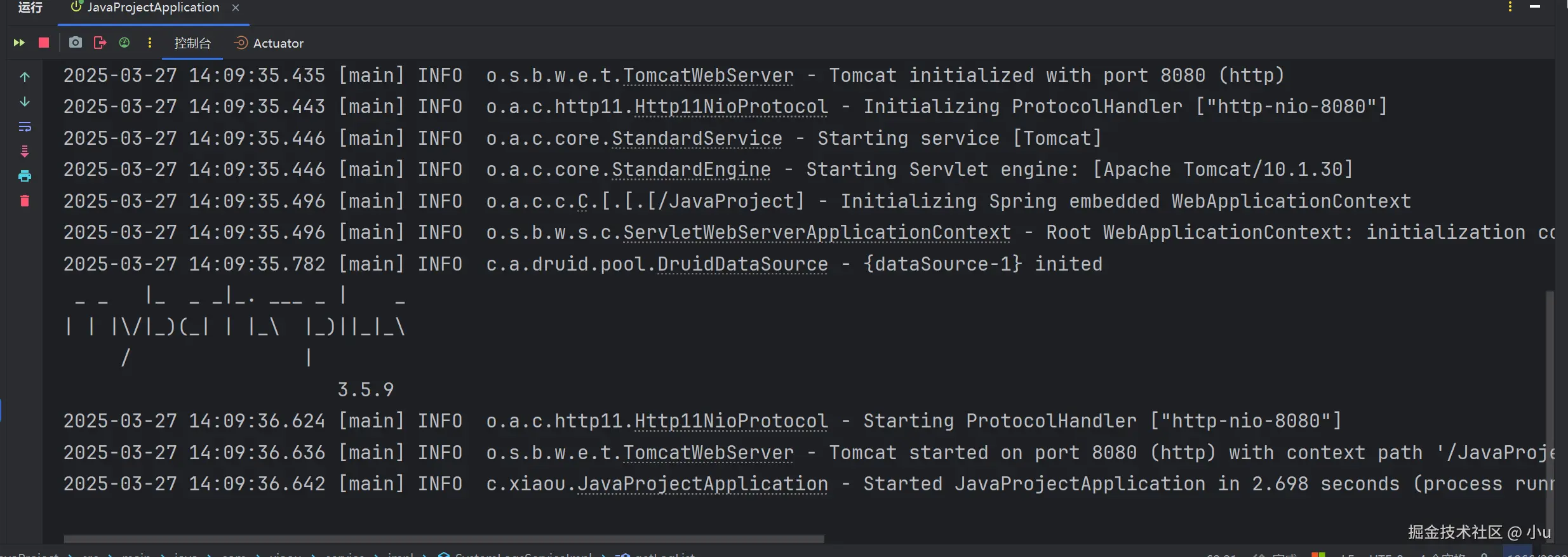Toggle scroll to end of console

tap(25, 151)
